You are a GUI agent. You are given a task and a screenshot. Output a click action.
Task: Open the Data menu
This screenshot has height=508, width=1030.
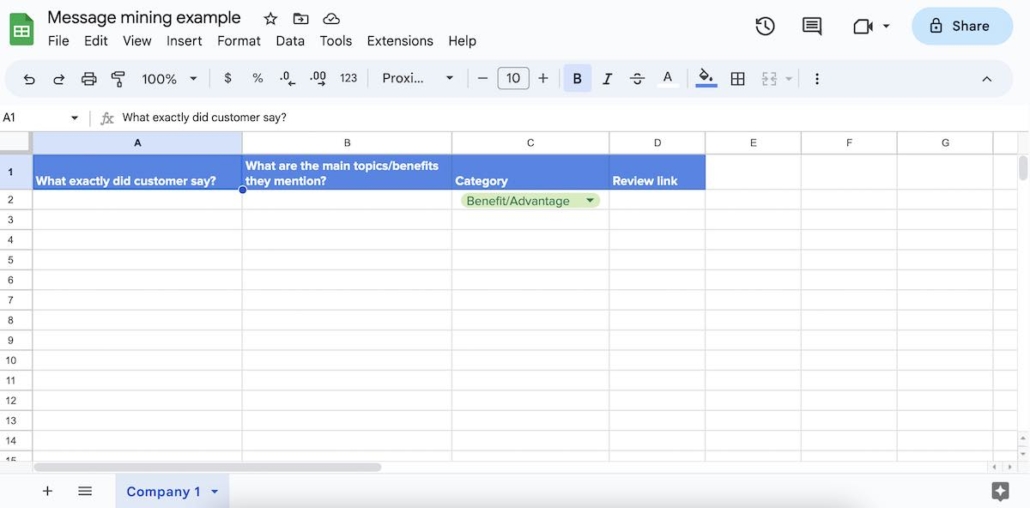pos(290,41)
